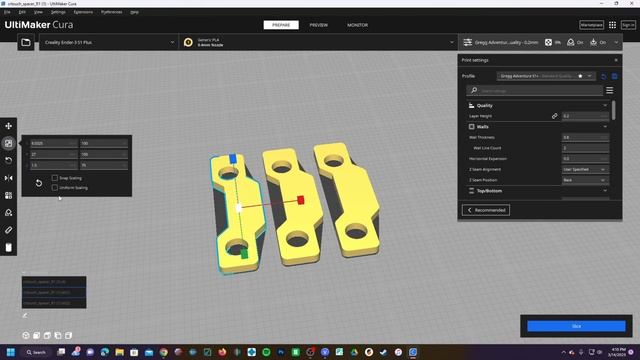Click the print settings panel scrollbar
The width and height of the screenshot is (640, 360).
[614, 110]
